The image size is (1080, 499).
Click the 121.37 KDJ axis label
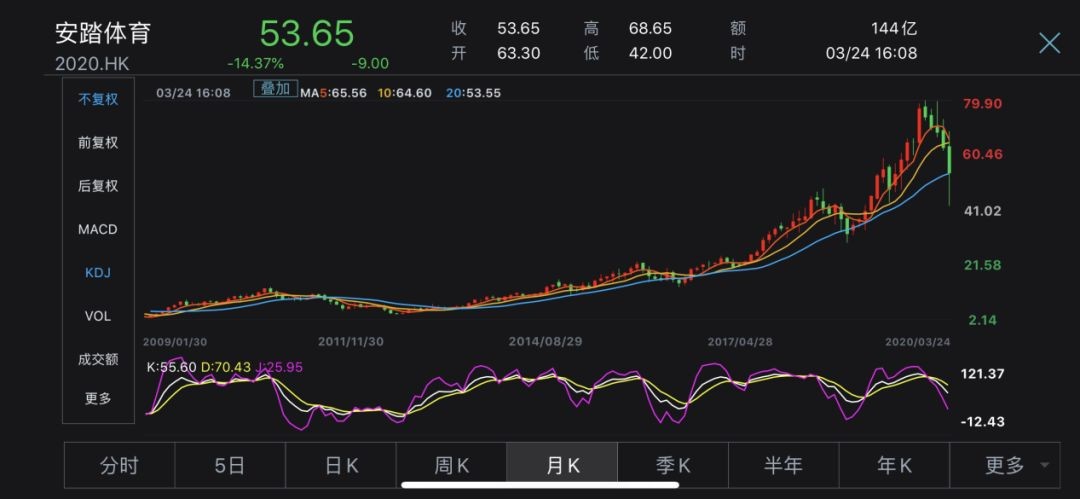(x=980, y=374)
